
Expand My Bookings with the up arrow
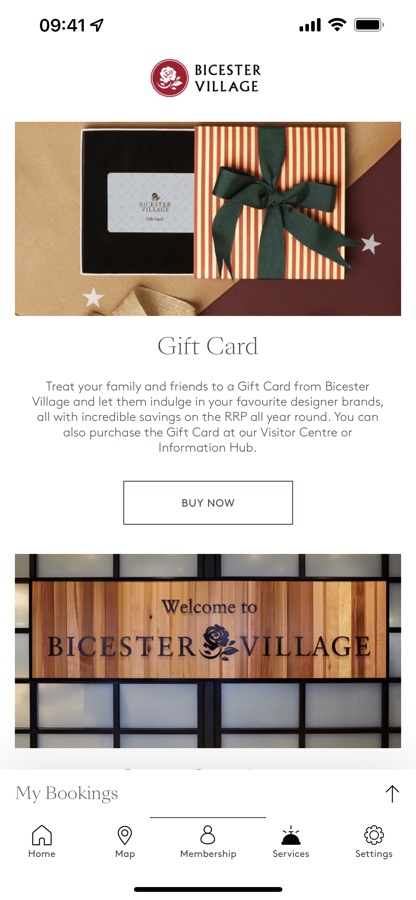392,794
